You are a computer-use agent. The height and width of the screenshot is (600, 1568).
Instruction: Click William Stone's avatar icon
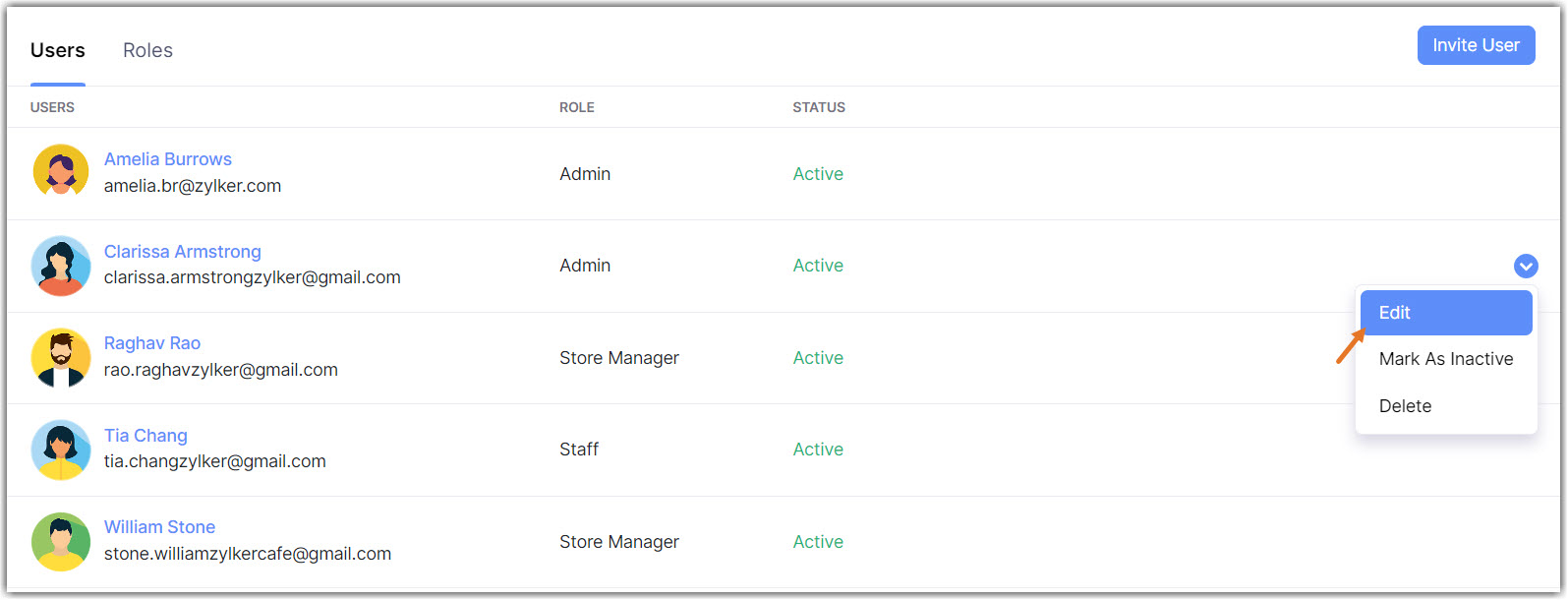coord(61,542)
